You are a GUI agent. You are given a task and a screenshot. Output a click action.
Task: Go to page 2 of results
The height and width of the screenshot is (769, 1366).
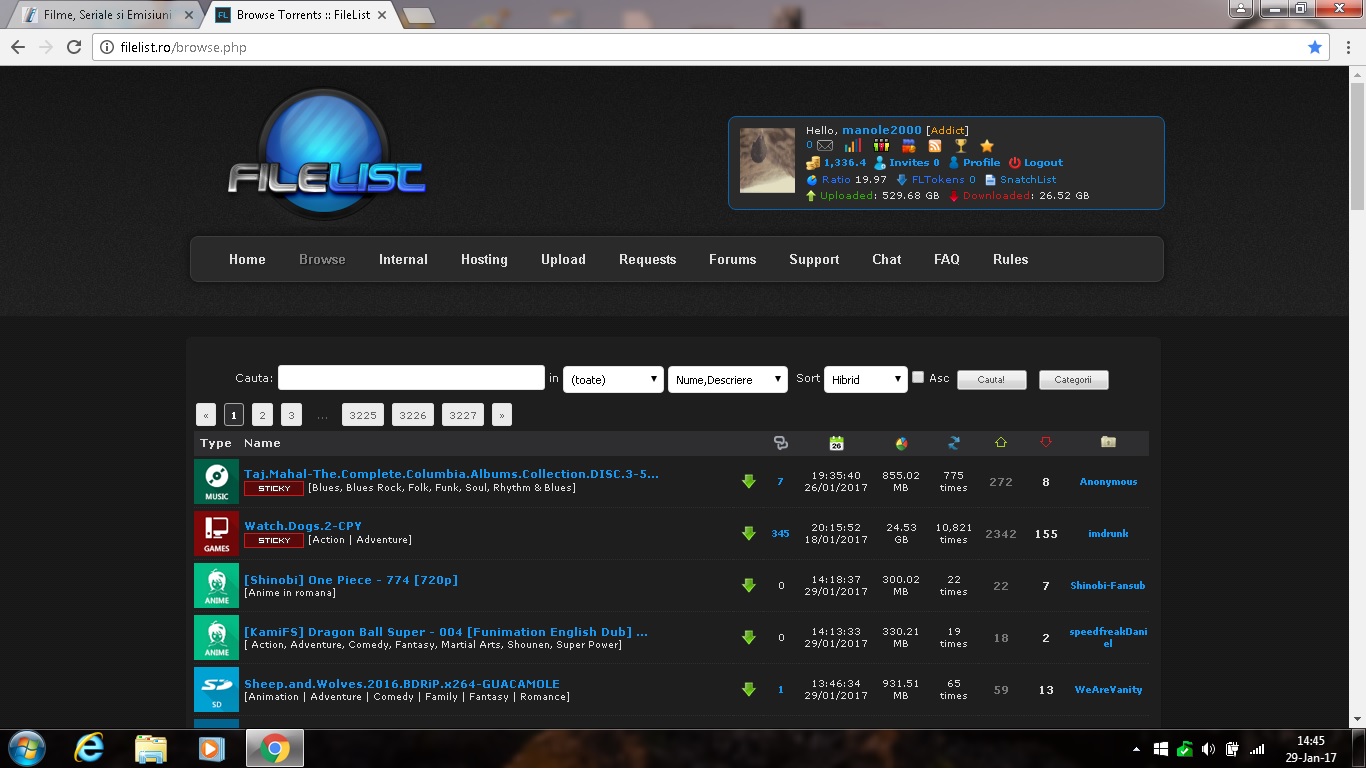pos(262,415)
